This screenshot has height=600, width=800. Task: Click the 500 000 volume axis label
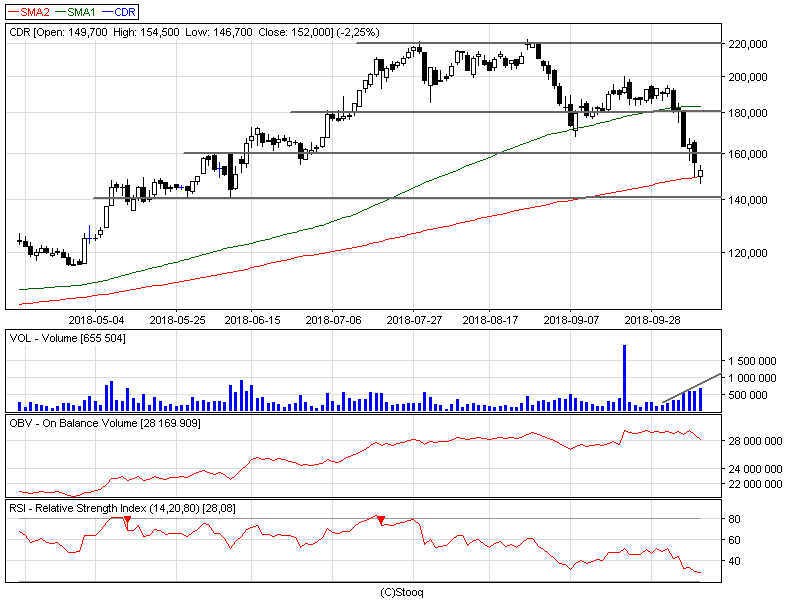click(748, 395)
